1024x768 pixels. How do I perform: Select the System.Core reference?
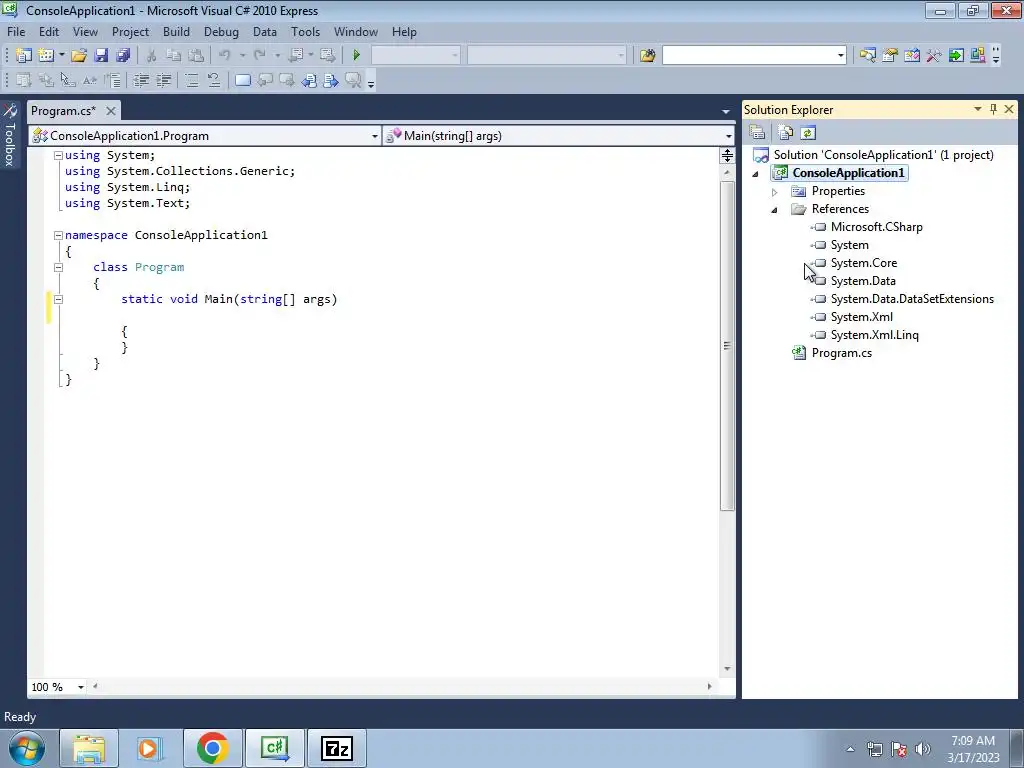click(863, 263)
